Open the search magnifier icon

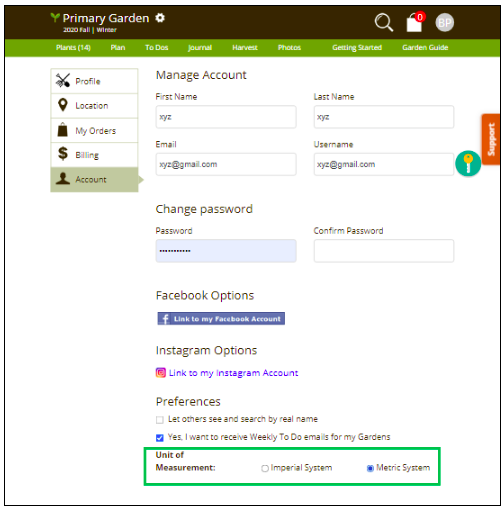point(384,23)
